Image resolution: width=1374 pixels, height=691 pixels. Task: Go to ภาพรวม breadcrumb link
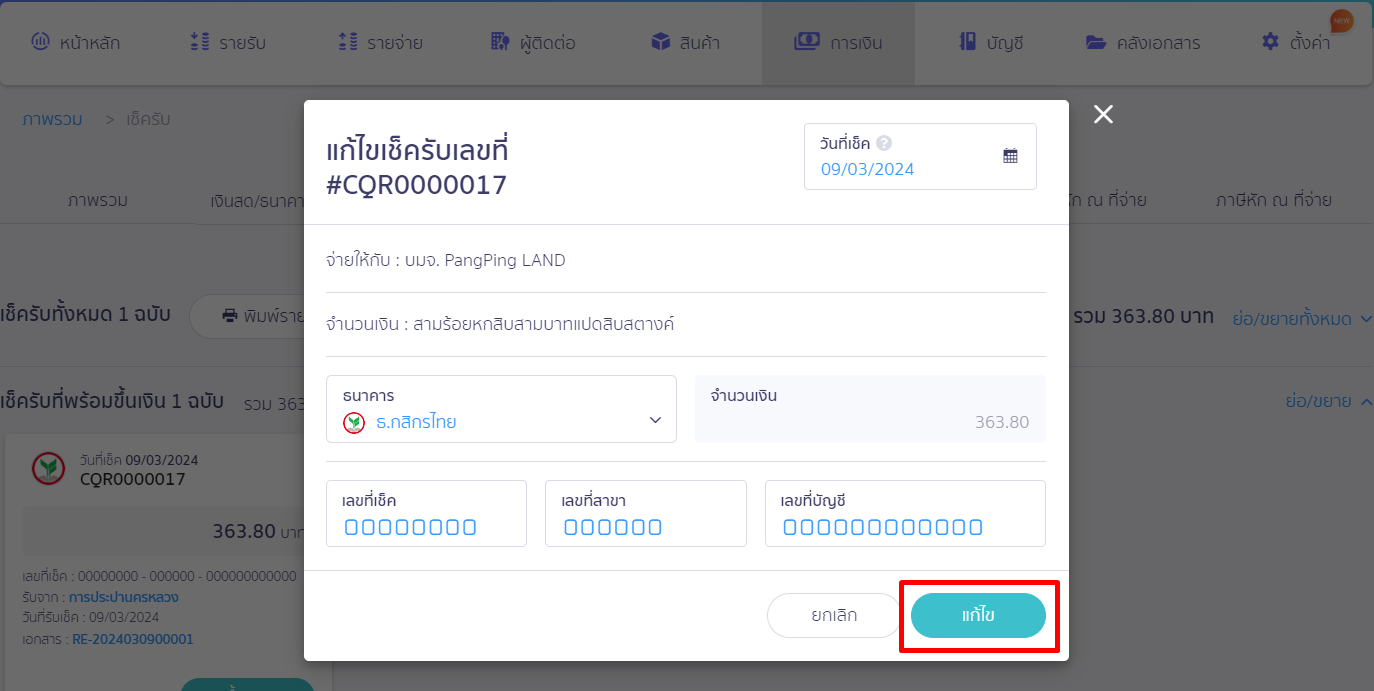52,119
